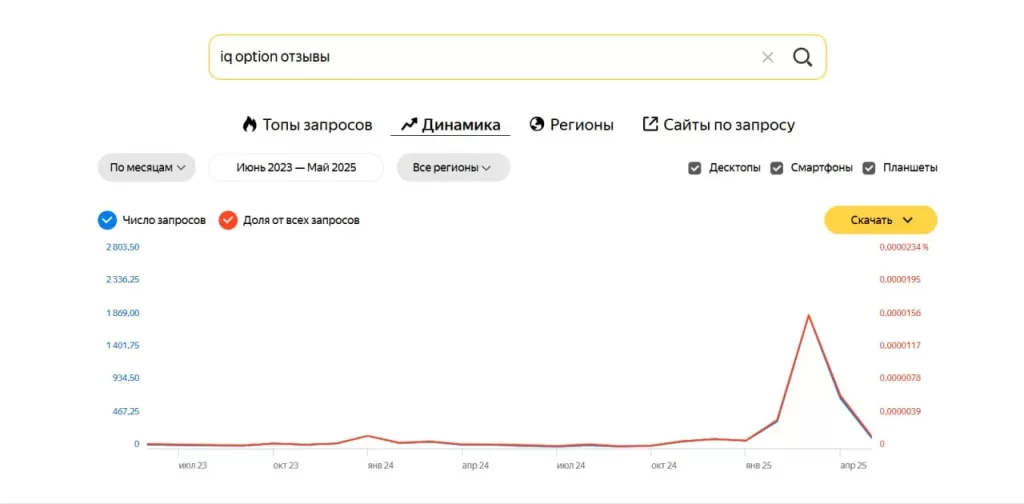Uncheck the Десктопы checkbox
Screen dimensions: 1024x504
[x=694, y=168]
